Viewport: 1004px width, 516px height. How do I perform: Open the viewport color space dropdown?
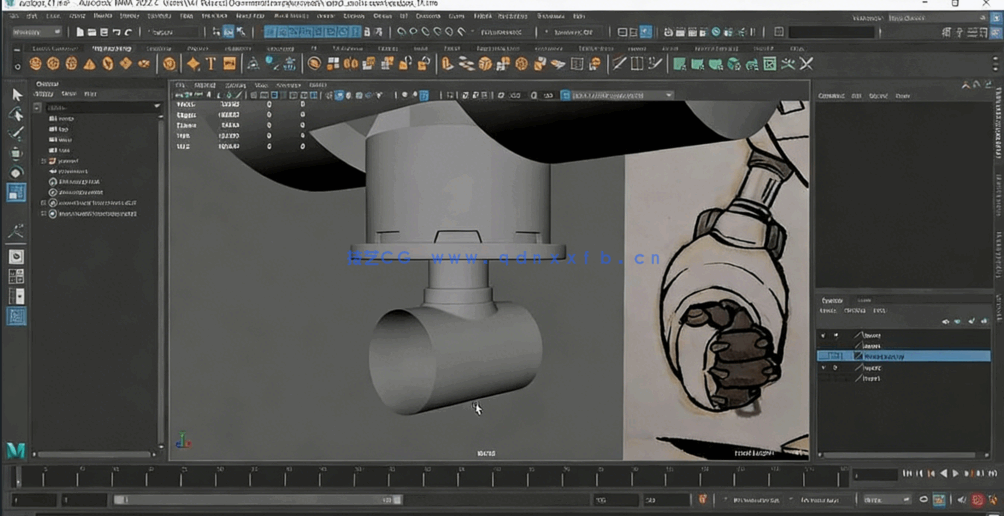pyautogui.click(x=618, y=96)
